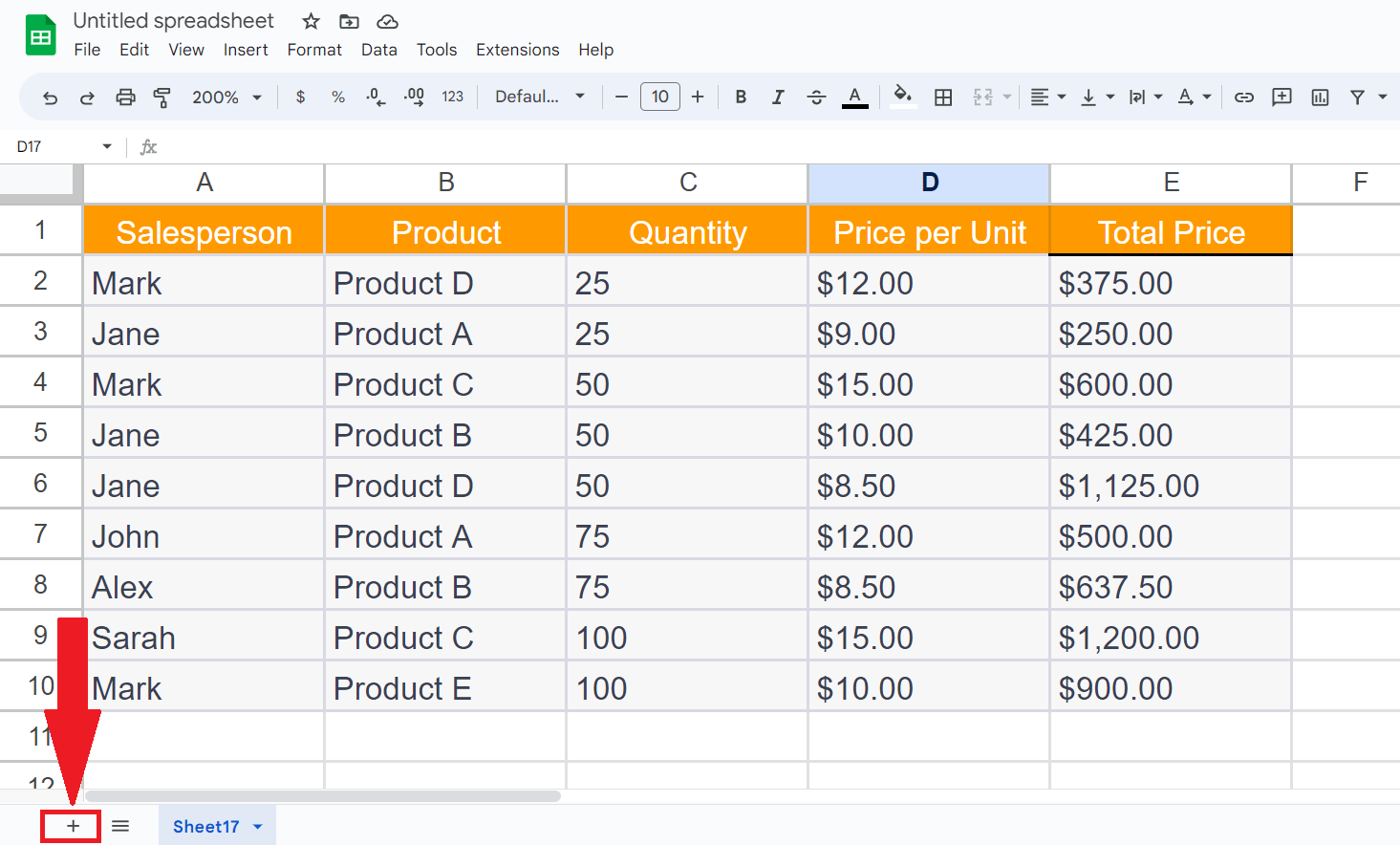Click the print icon
The image size is (1400, 845).
(125, 97)
